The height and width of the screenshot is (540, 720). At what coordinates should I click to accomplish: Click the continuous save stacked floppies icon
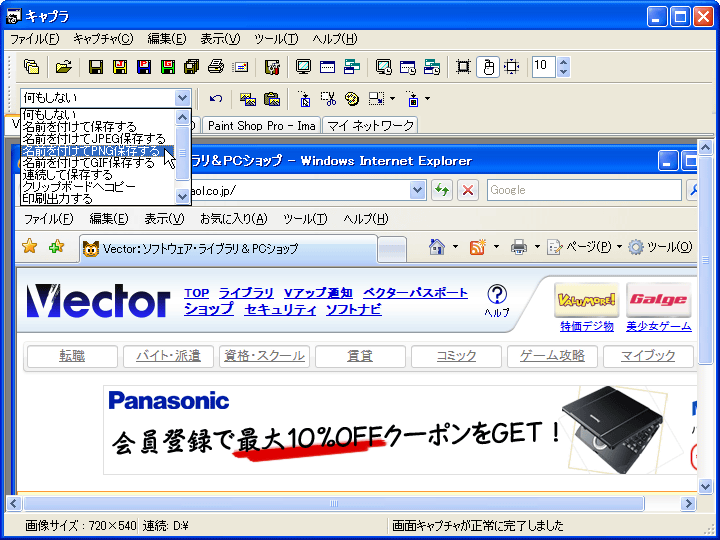tap(191, 67)
